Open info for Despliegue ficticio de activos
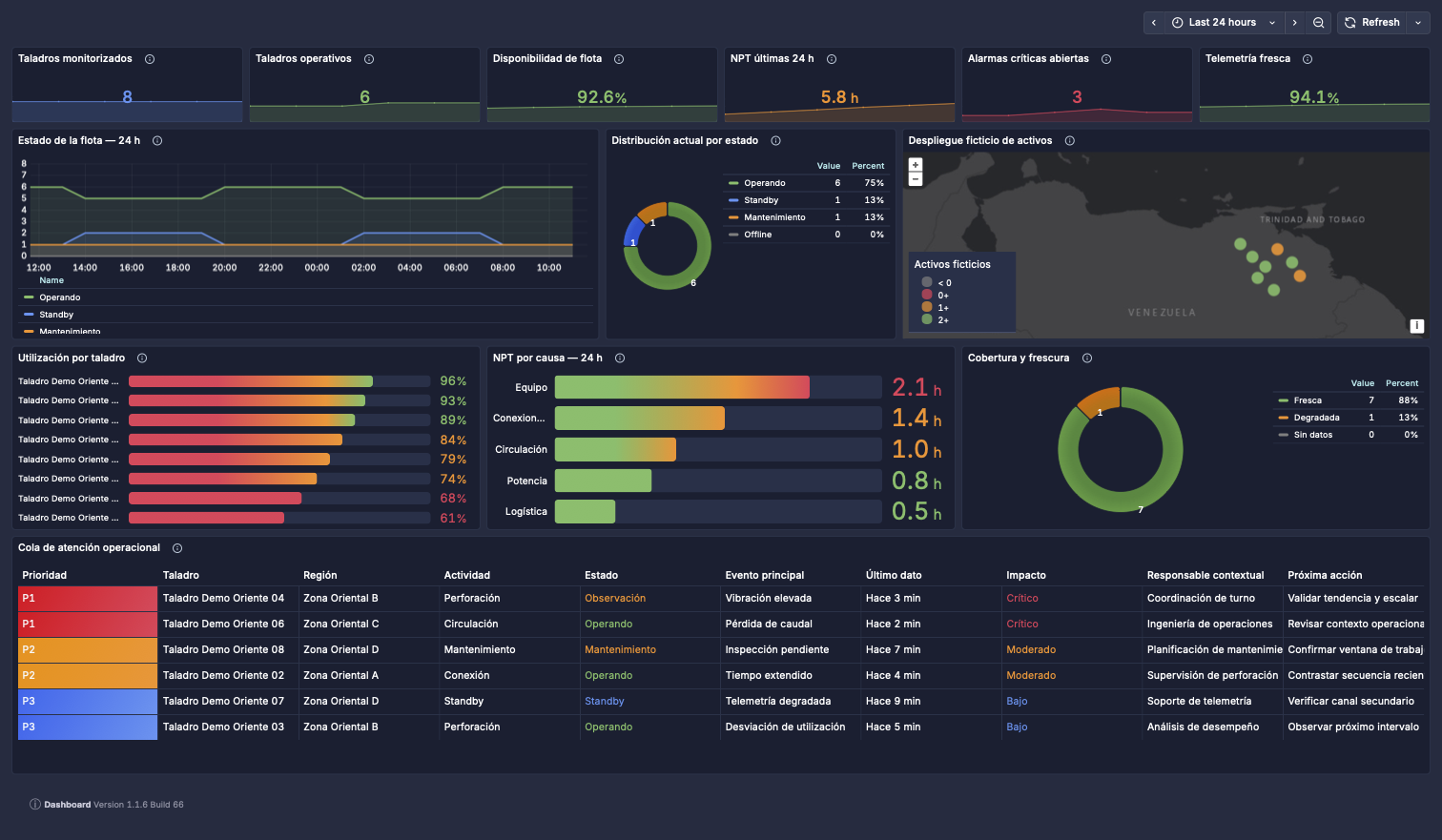The width and height of the screenshot is (1442, 840). point(1070,141)
